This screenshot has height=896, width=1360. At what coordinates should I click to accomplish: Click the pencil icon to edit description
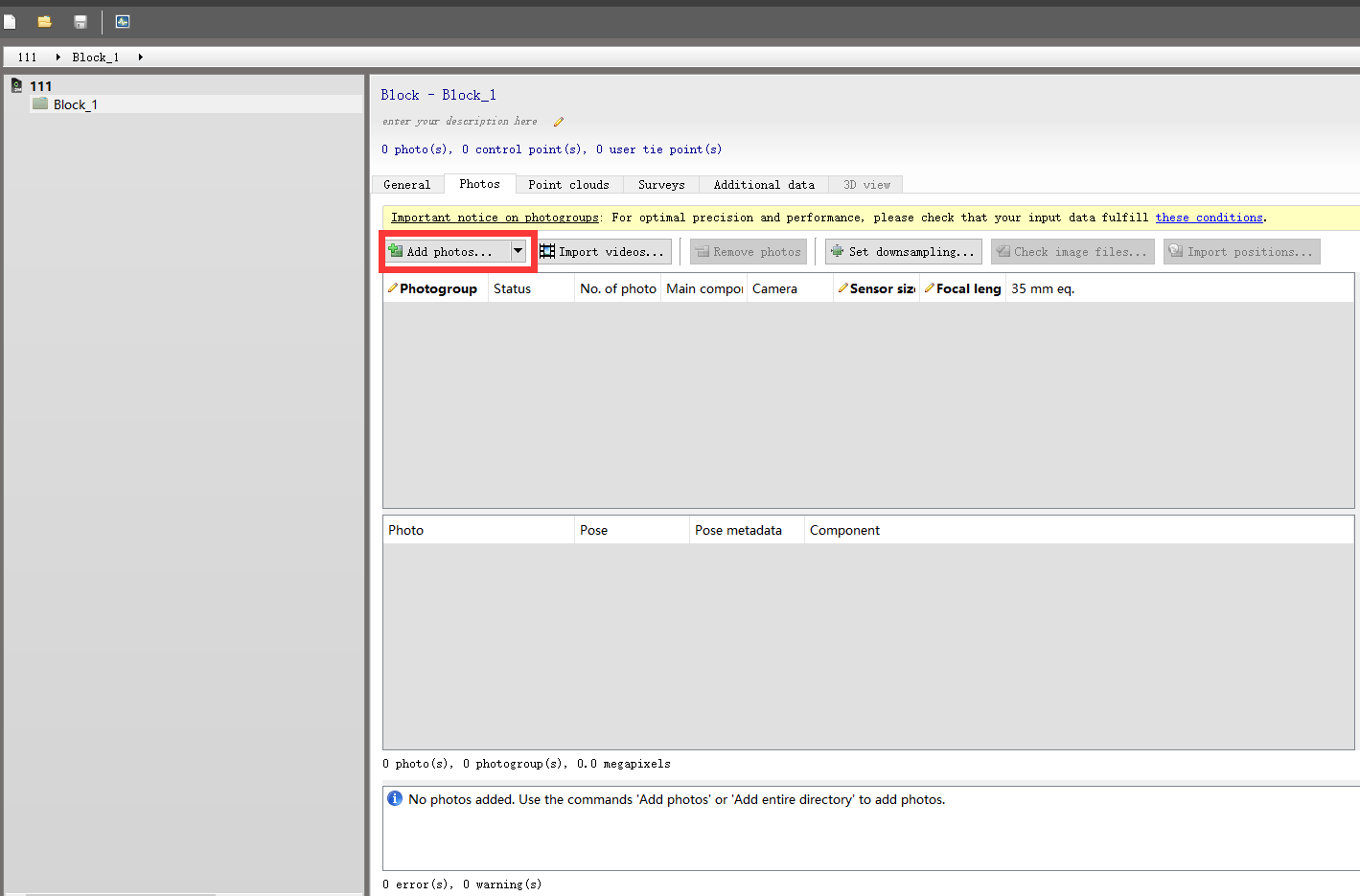coord(559,122)
